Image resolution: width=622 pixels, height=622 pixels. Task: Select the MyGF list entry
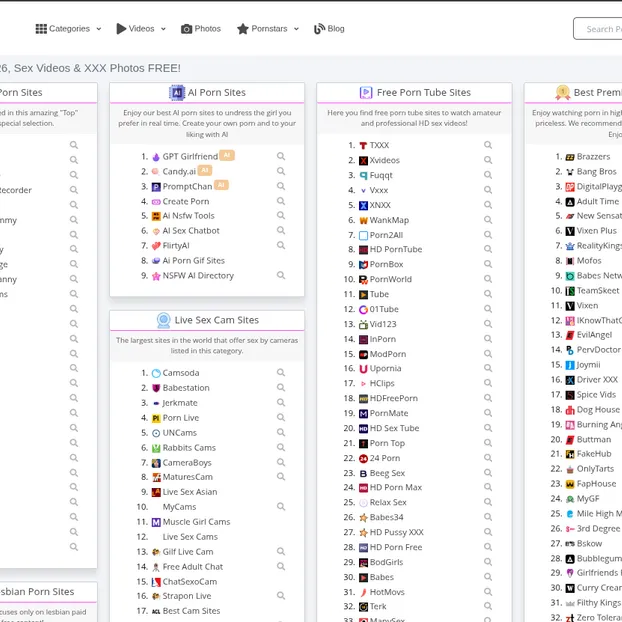coord(588,499)
